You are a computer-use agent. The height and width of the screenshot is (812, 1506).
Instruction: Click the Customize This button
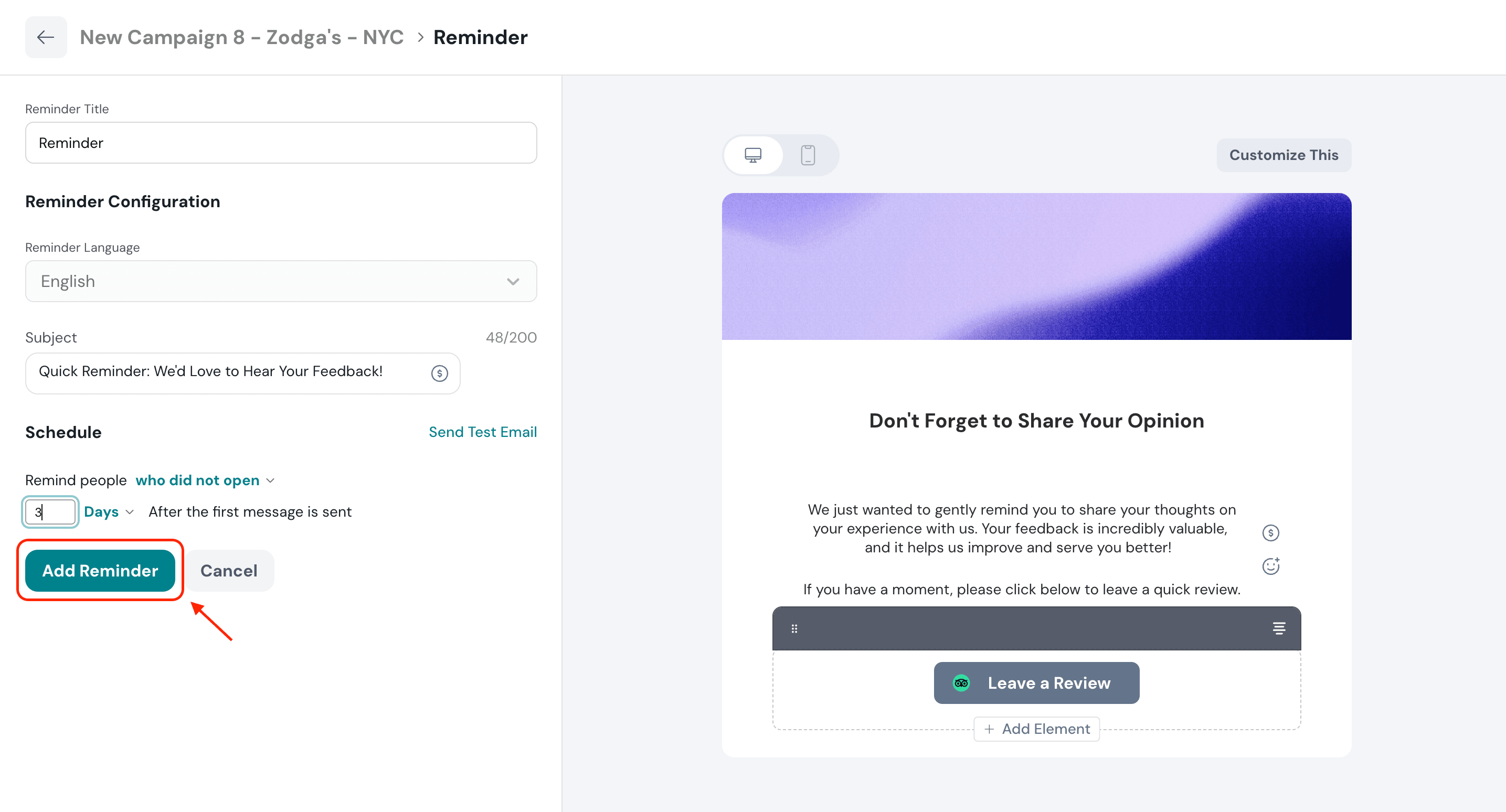(1284, 155)
